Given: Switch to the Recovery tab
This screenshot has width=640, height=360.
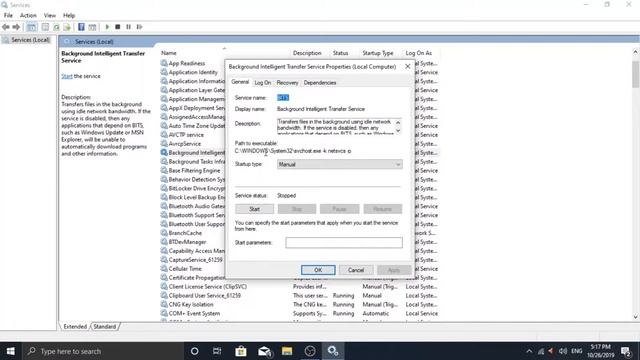Looking at the screenshot, I should coord(287,82).
